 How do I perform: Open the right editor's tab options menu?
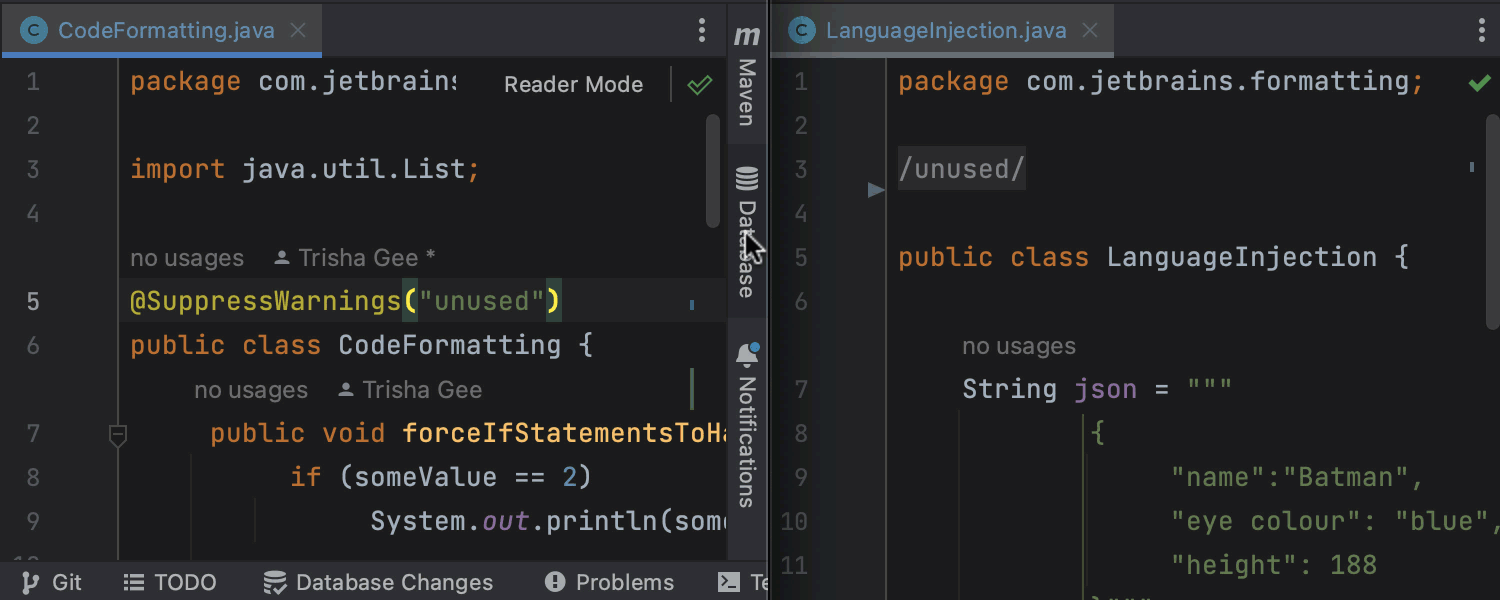(x=1481, y=30)
